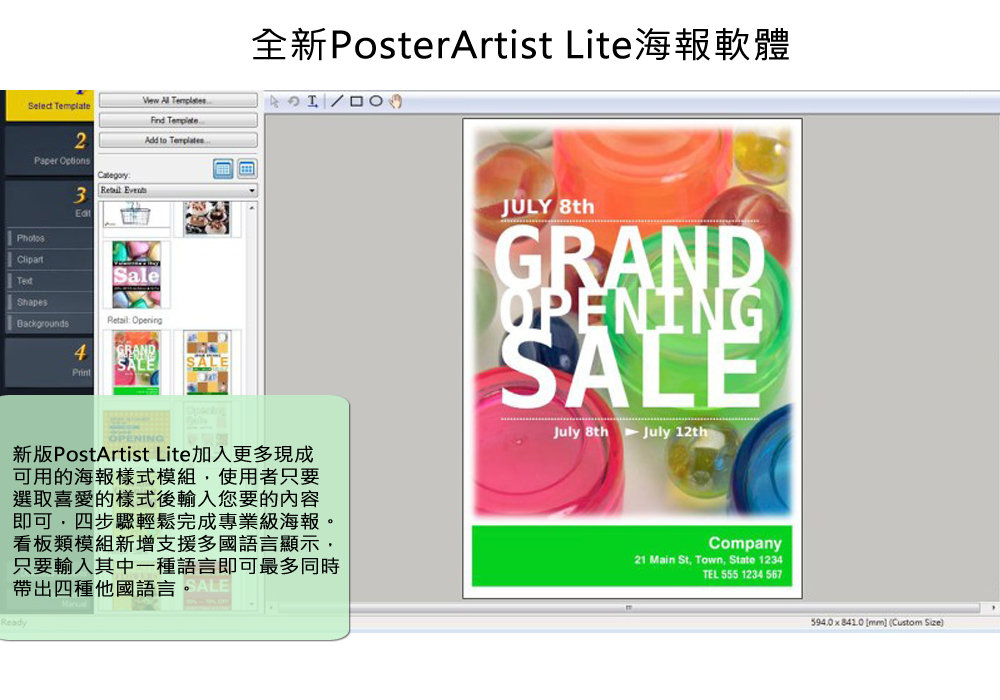Viewport: 1000px width, 700px height.
Task: Open the Retail Events category dropdown
Action: coord(178,190)
